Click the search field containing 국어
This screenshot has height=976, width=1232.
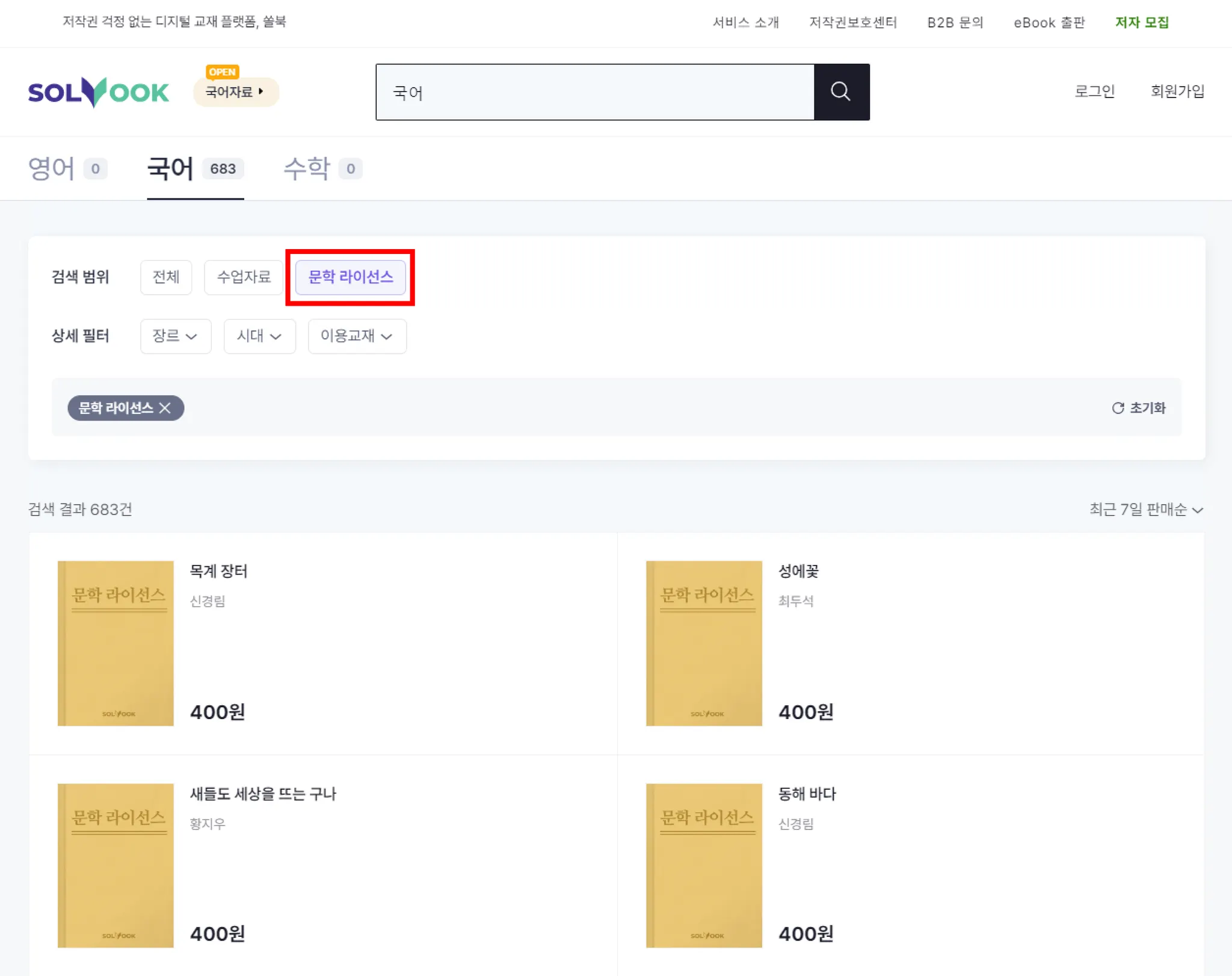[x=594, y=92]
